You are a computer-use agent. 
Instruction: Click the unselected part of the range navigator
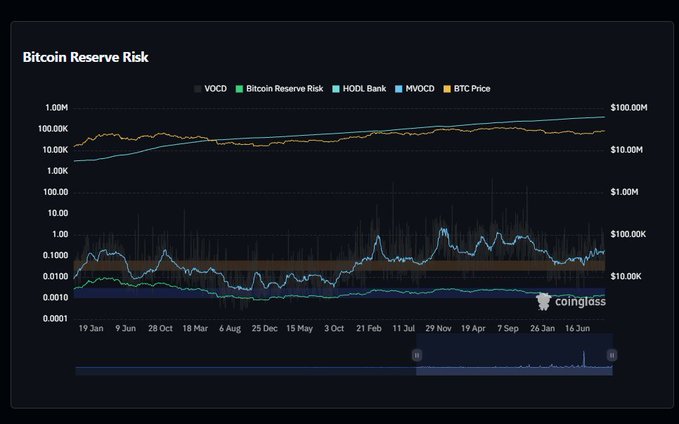click(x=246, y=371)
